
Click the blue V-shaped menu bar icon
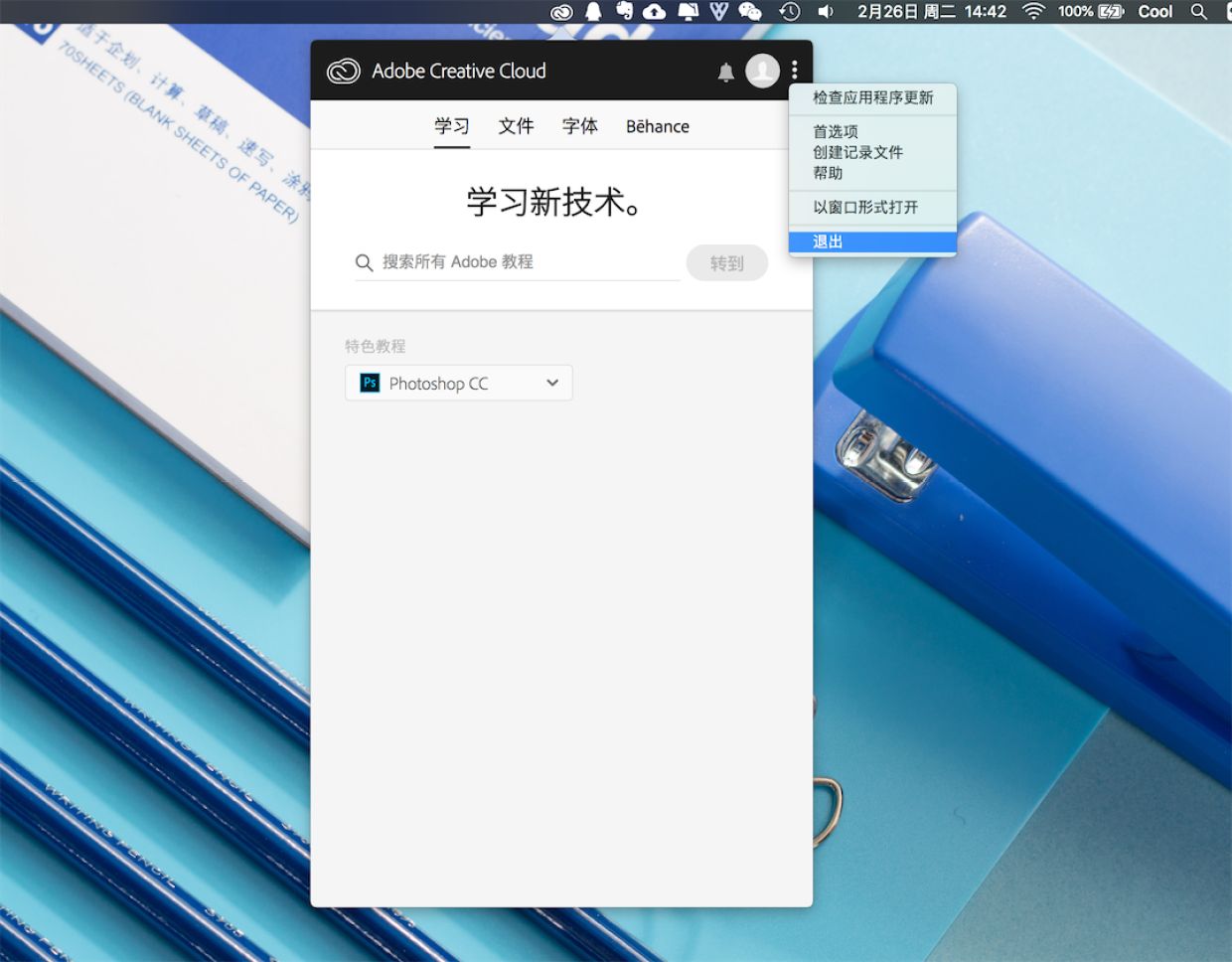719,12
